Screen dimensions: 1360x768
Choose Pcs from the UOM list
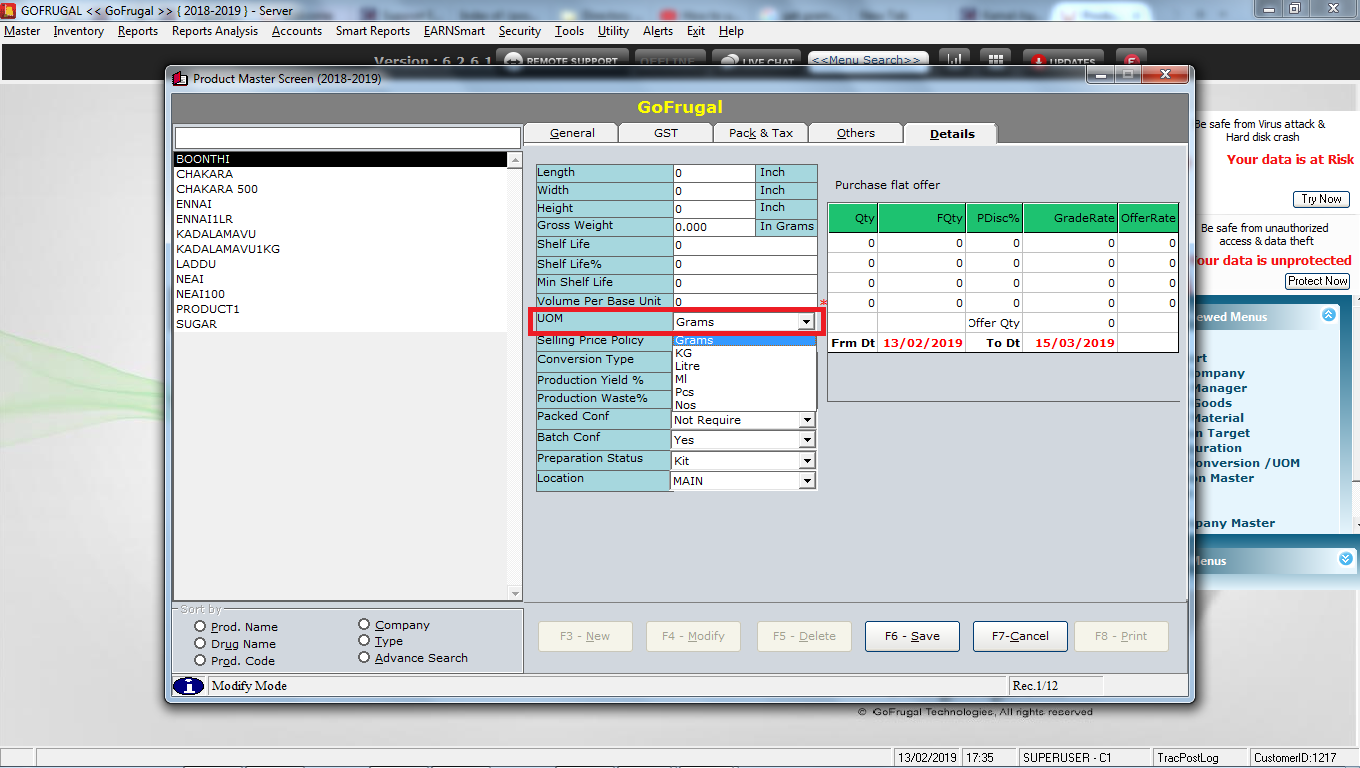tap(744, 392)
